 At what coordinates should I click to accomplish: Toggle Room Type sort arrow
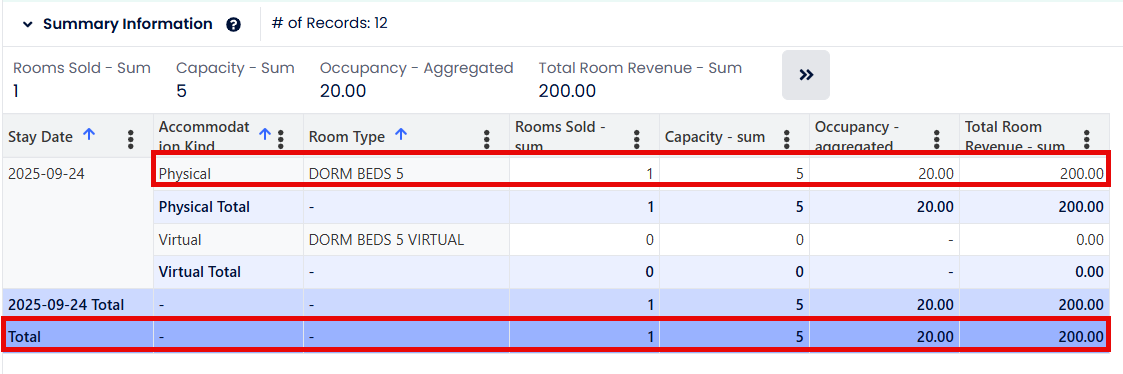pyautogui.click(x=401, y=134)
